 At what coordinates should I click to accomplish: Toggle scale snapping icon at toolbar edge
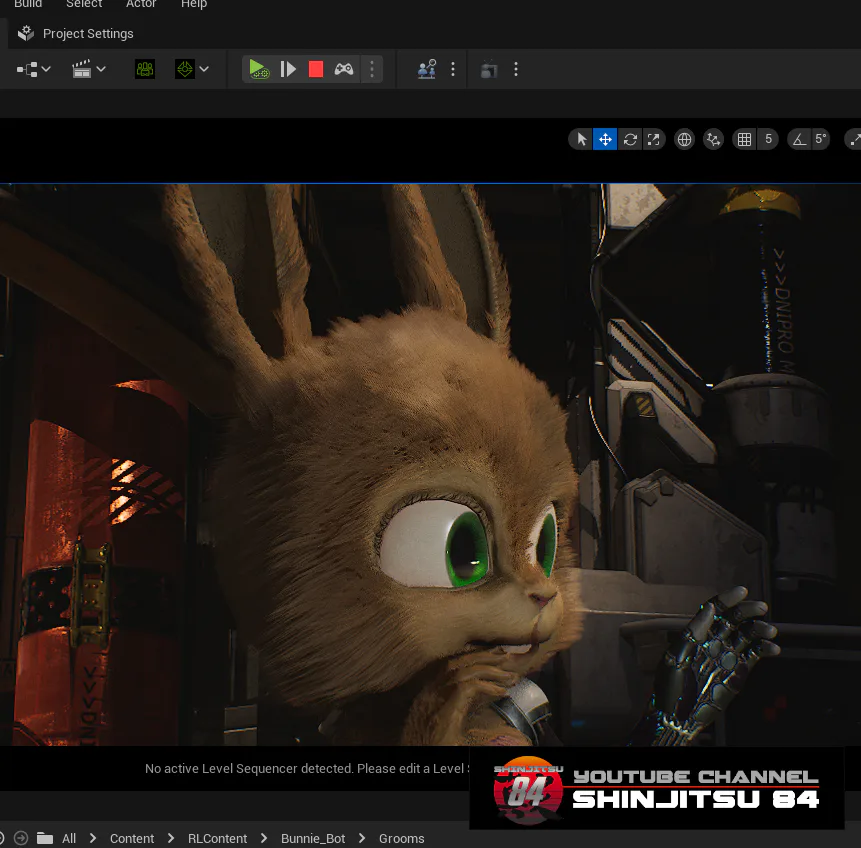tap(853, 140)
